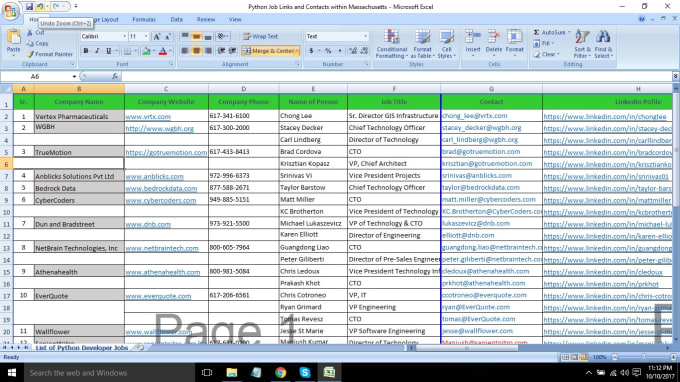
Task: Open Fill Color bucket swatch
Action: tap(146, 51)
